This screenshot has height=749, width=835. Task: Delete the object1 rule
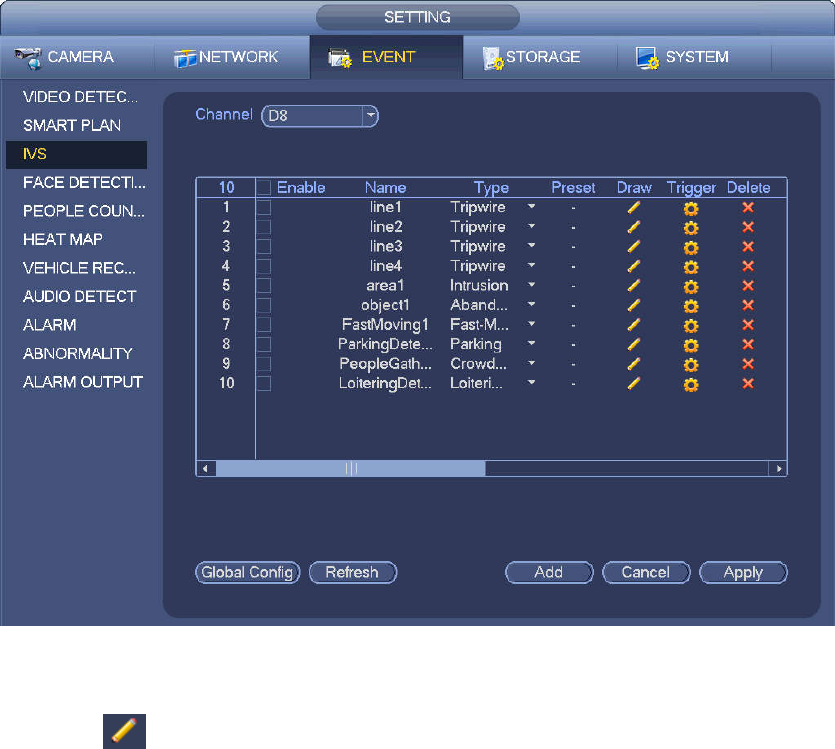748,305
